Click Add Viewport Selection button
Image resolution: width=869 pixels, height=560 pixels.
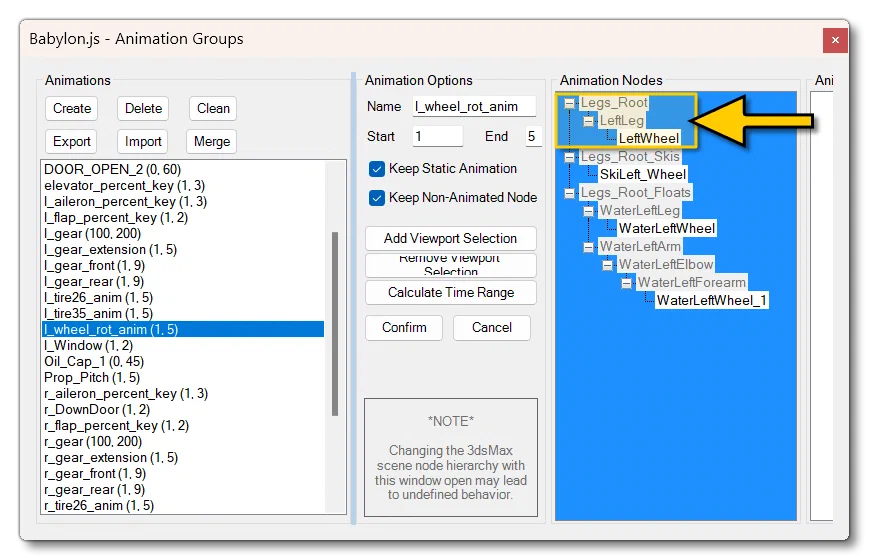pyautogui.click(x=451, y=238)
